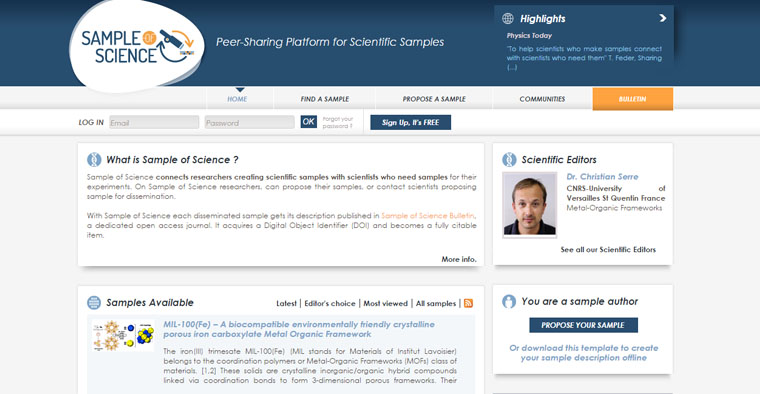
Task: Click the MIL-100(Fe) sample thumbnail image
Action: point(123,335)
